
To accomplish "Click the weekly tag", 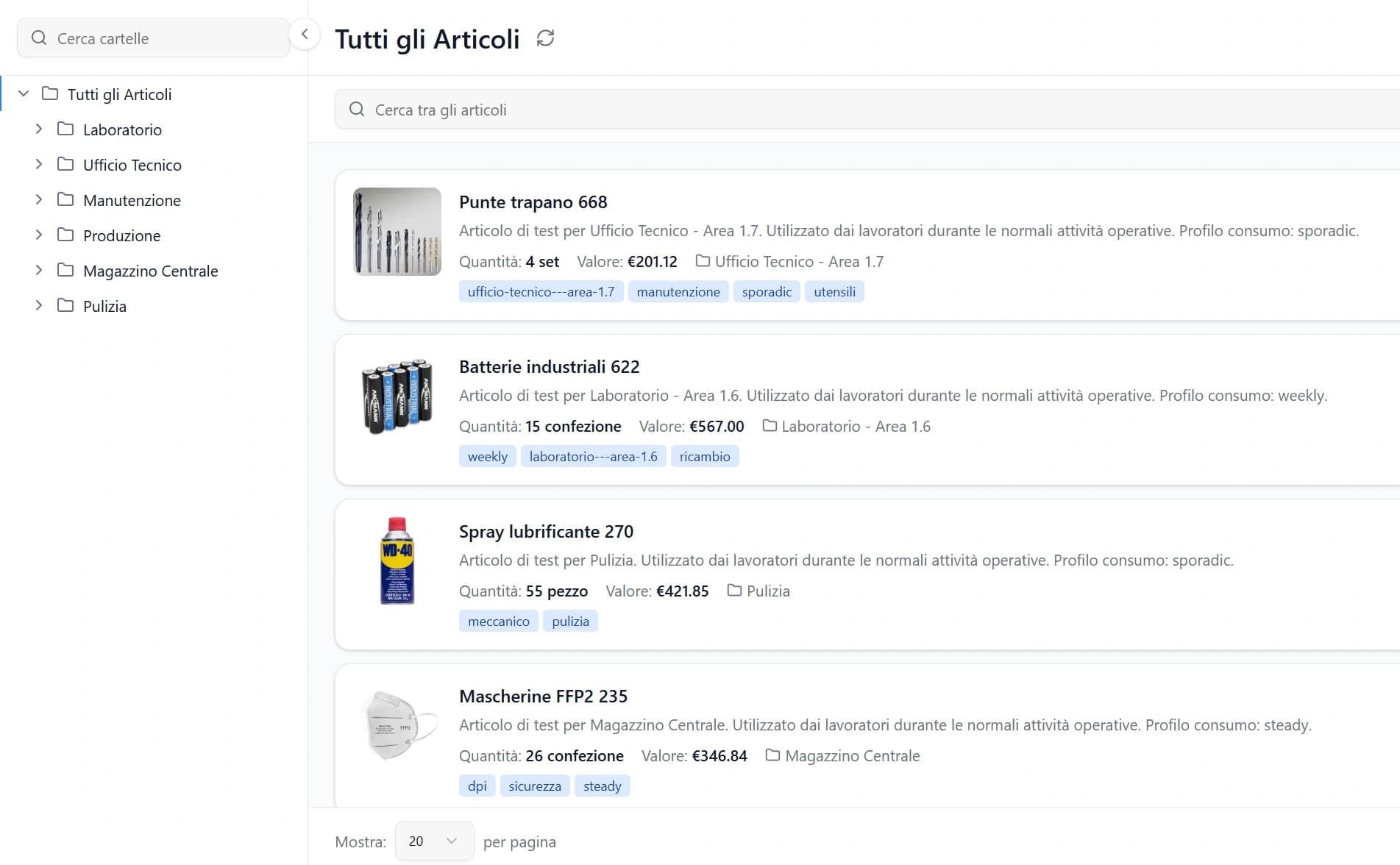I will (487, 457).
